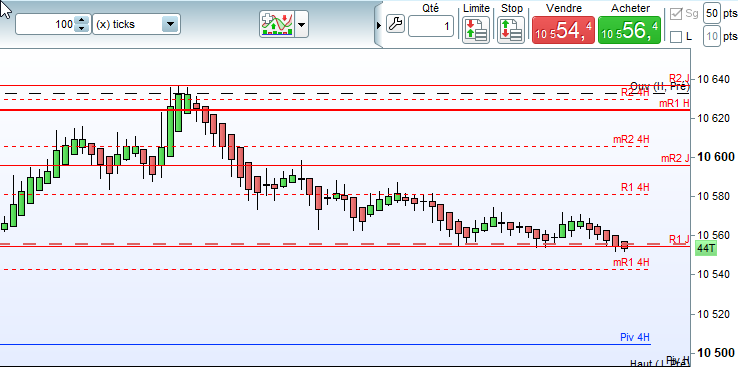Toggle the Sg checkbox
This screenshot has height=367, width=738.
pyautogui.click(x=676, y=14)
